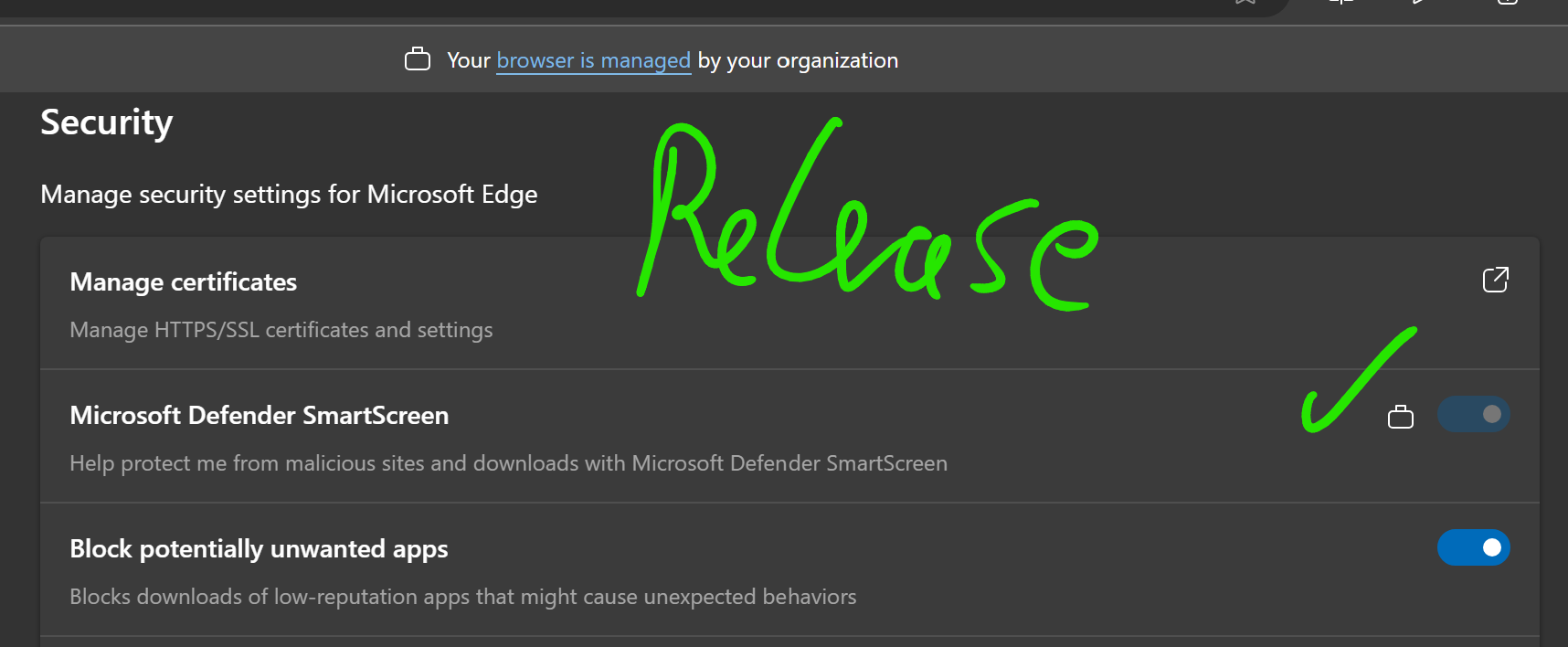The height and width of the screenshot is (647, 1568).
Task: Click the Block potentially unwanted apps heading
Action: click(x=260, y=549)
